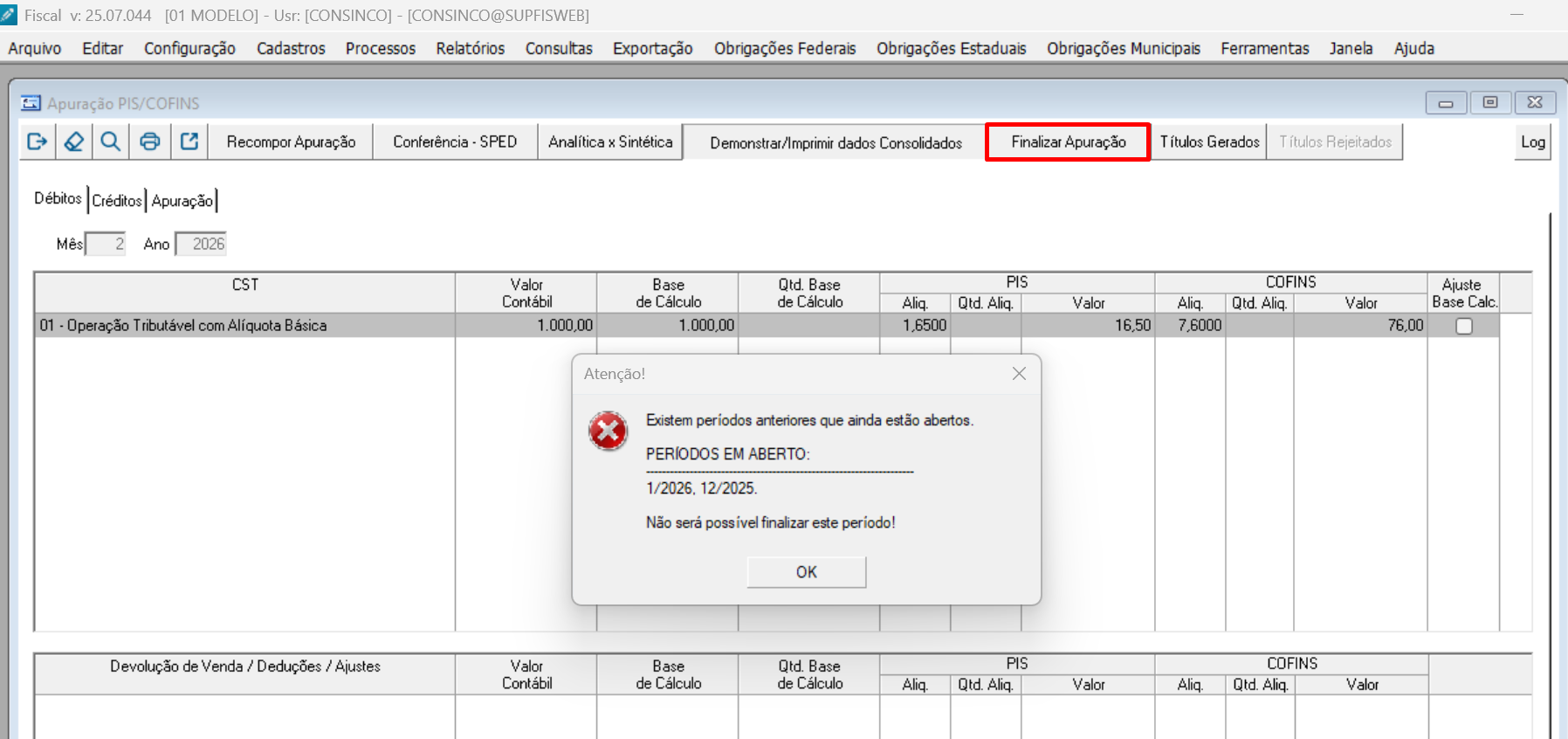Image resolution: width=1568 pixels, height=739 pixels.
Task: Click the COFINS Valor cell 76,00
Action: pos(1360,325)
